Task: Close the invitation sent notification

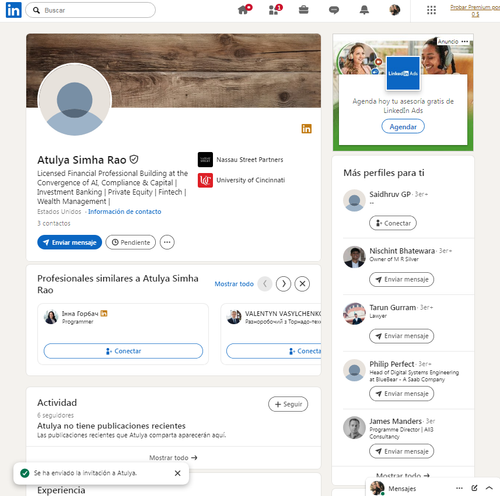Action: tap(178, 473)
